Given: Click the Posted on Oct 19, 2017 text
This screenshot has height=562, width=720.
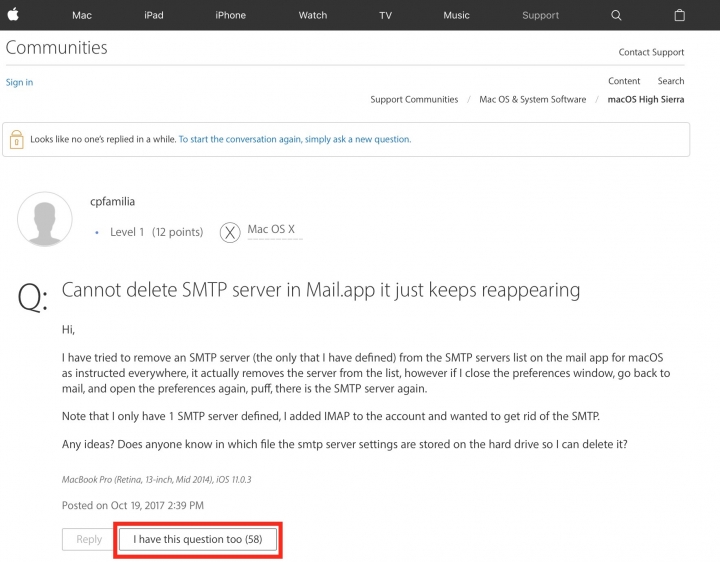Looking at the screenshot, I should [133, 506].
